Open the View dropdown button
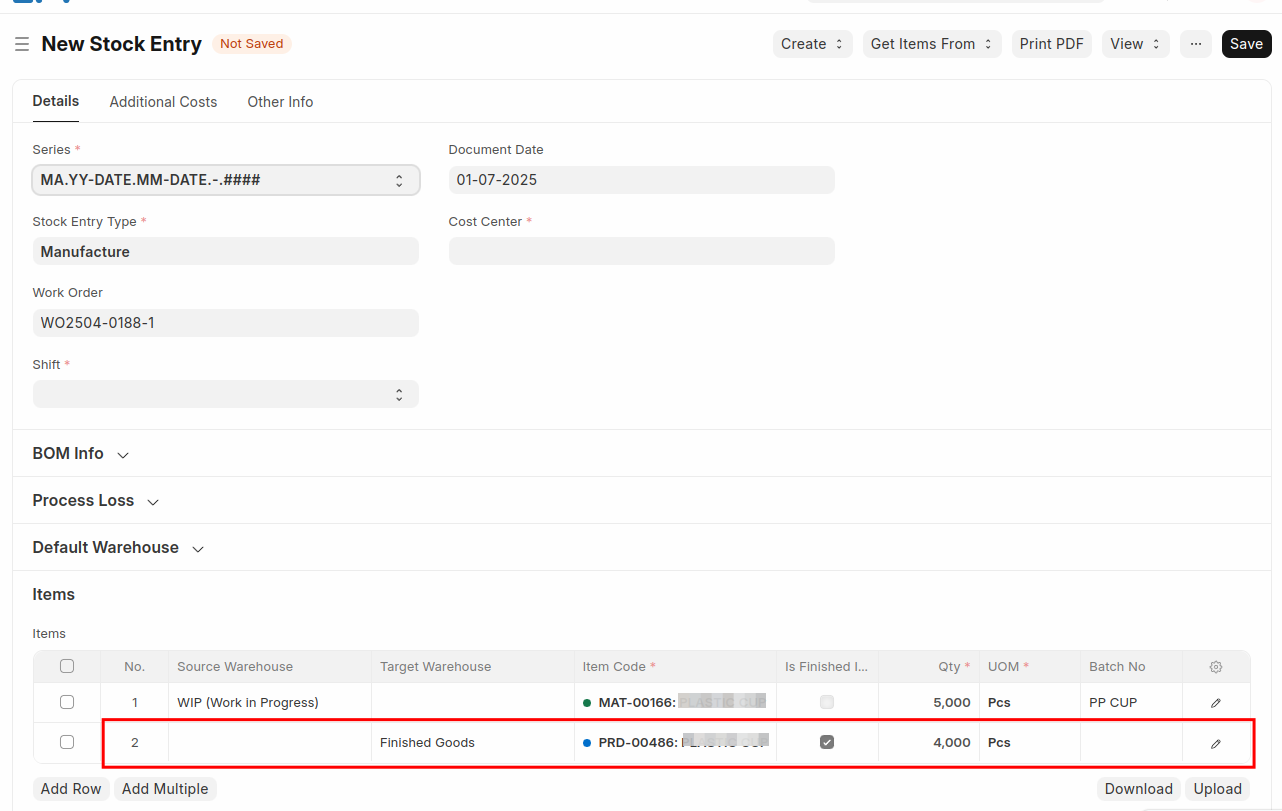This screenshot has height=811, width=1282. coord(1136,44)
